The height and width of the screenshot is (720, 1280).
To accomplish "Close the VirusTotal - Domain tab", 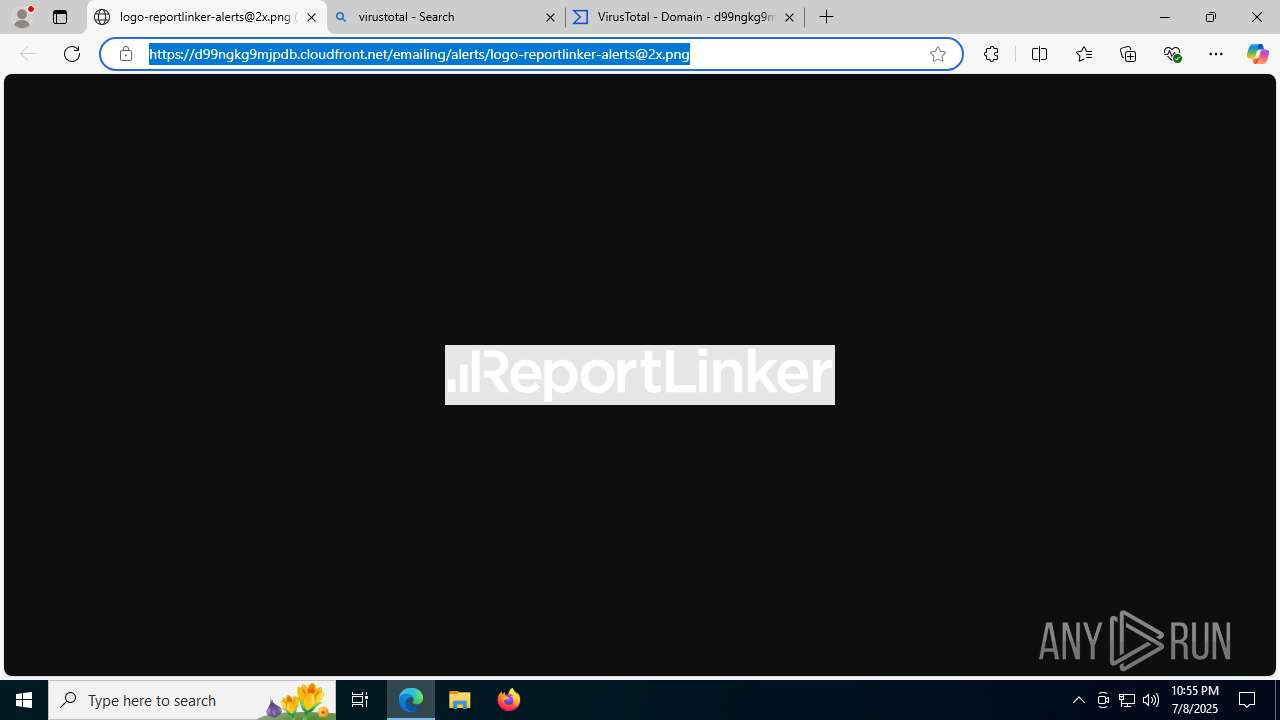I will coord(789,17).
